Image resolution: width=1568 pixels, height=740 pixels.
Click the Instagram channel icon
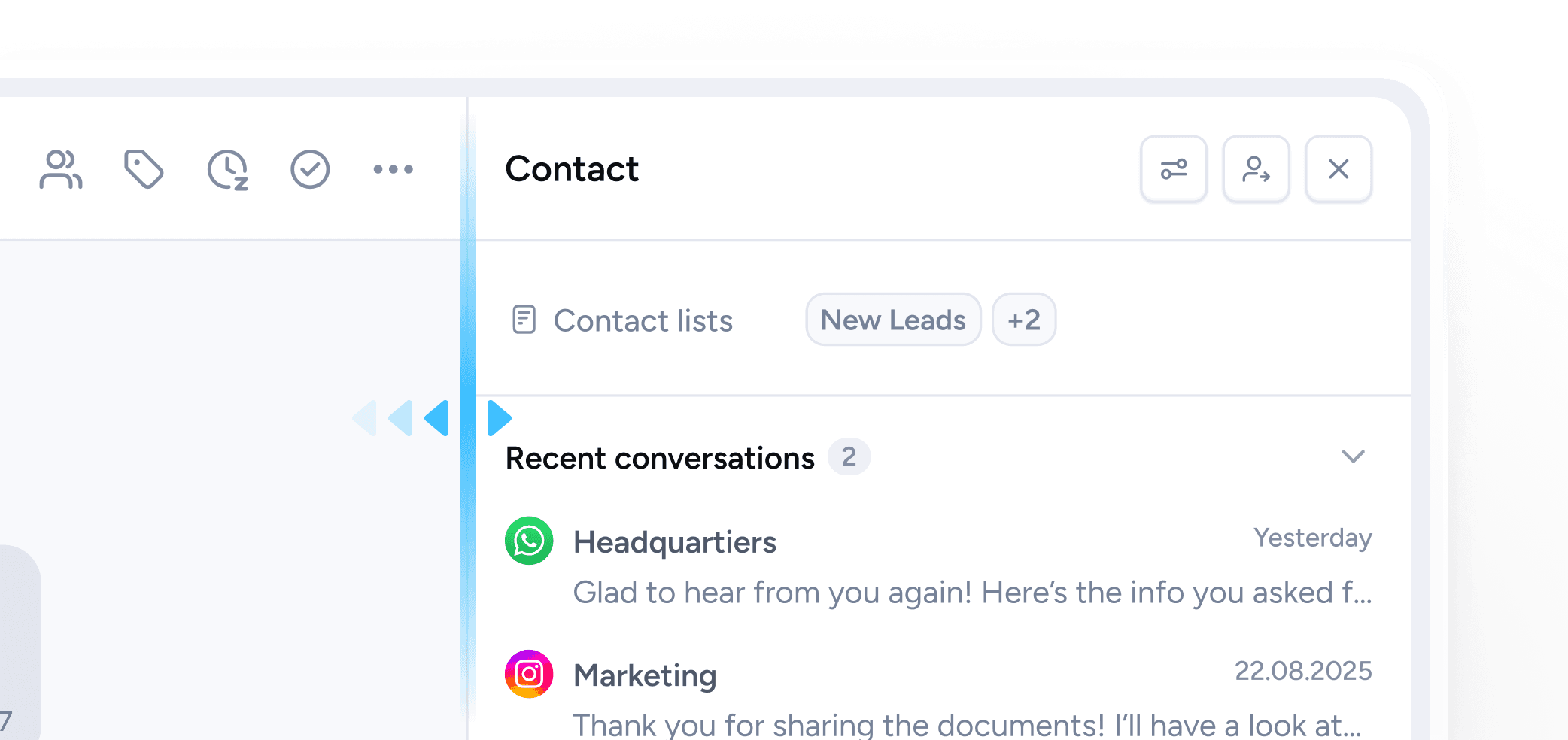pos(529,674)
